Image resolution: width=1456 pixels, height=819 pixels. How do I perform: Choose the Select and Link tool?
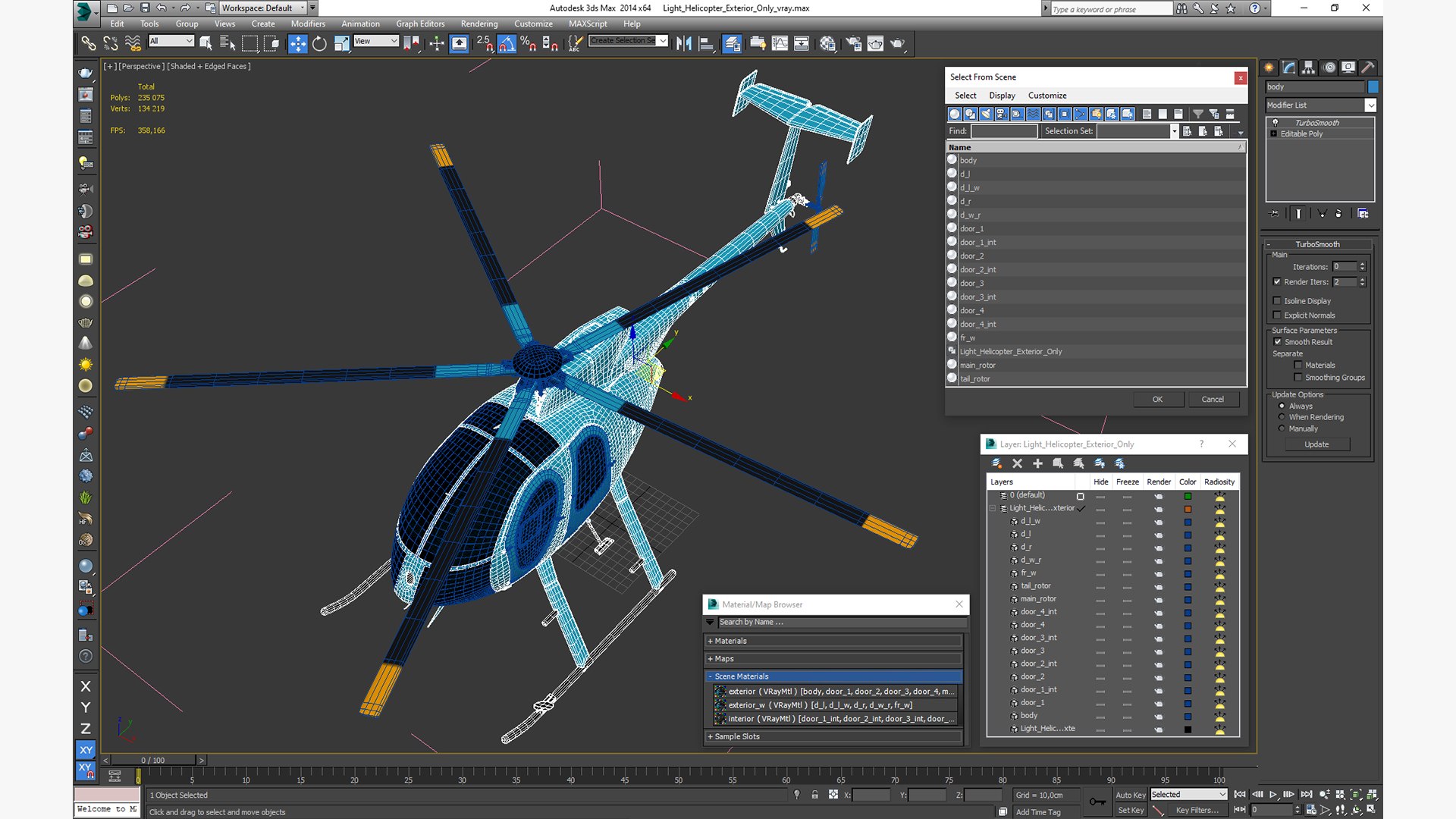tap(89, 43)
